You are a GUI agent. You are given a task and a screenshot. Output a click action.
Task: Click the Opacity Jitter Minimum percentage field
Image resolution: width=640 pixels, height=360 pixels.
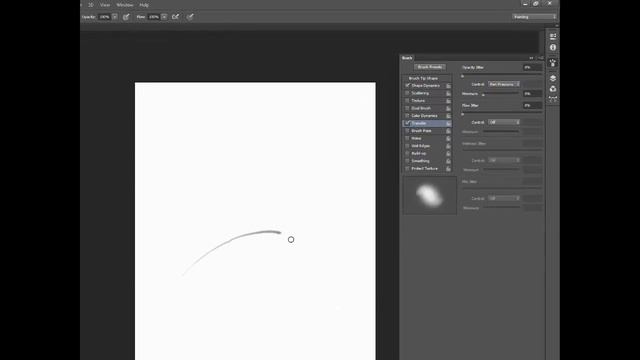tap(533, 94)
